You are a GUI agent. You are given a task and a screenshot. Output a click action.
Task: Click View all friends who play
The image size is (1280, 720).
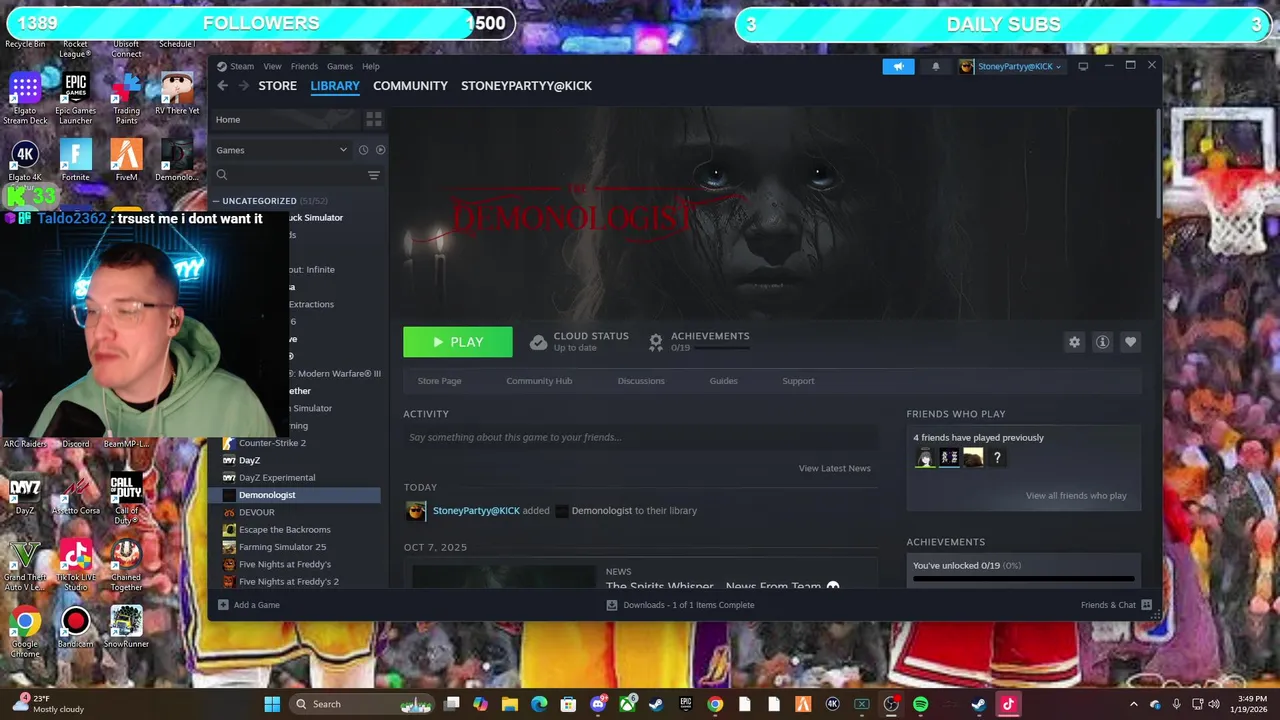pyautogui.click(x=1076, y=496)
